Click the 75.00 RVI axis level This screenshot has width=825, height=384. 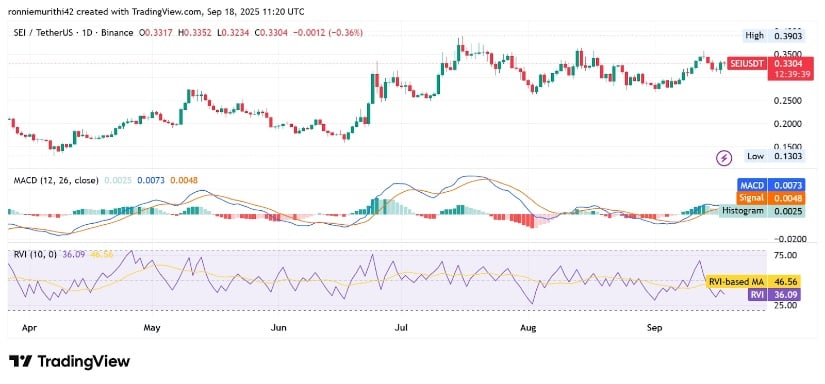pyautogui.click(x=782, y=255)
